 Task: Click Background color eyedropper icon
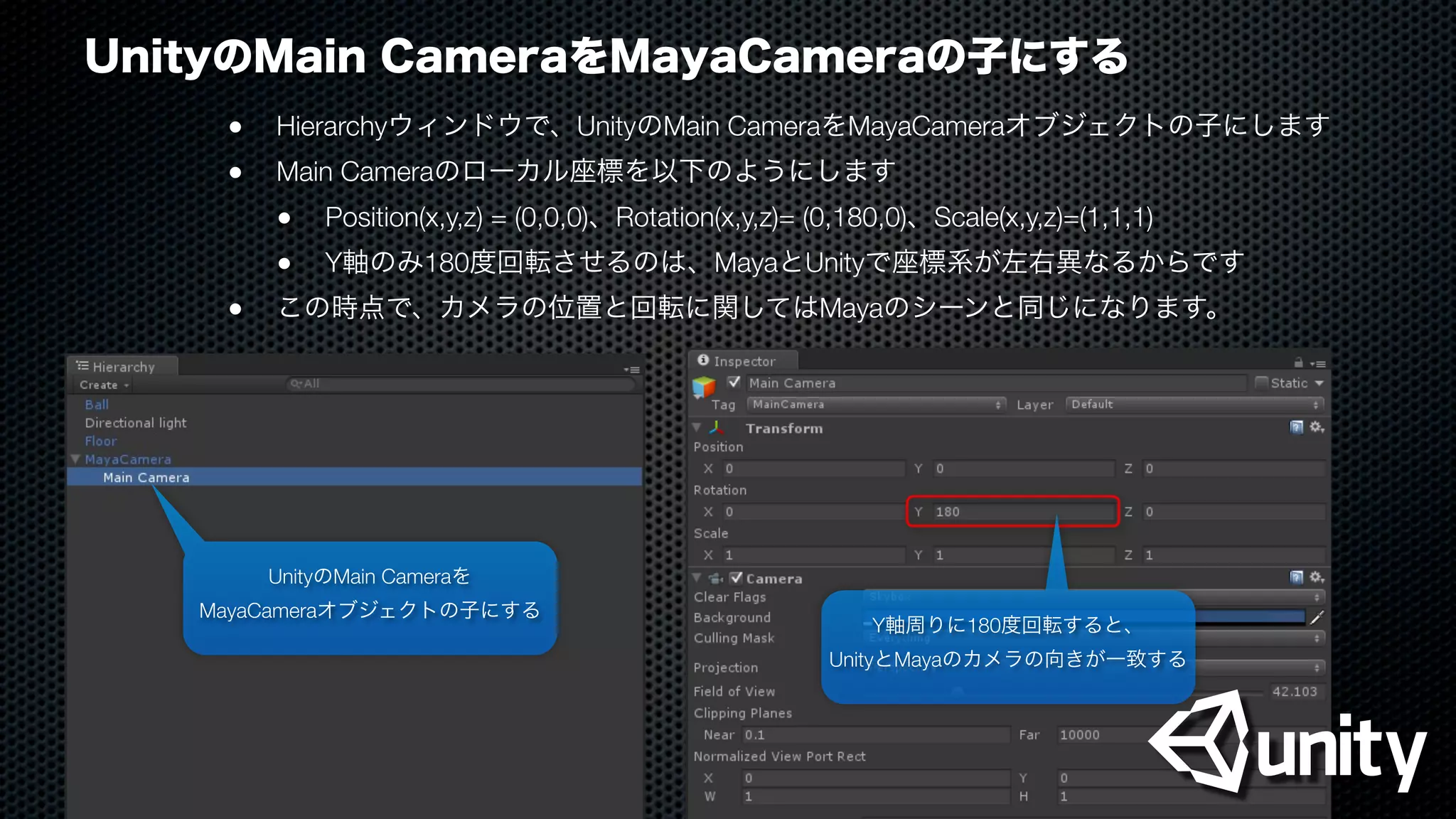(1317, 618)
